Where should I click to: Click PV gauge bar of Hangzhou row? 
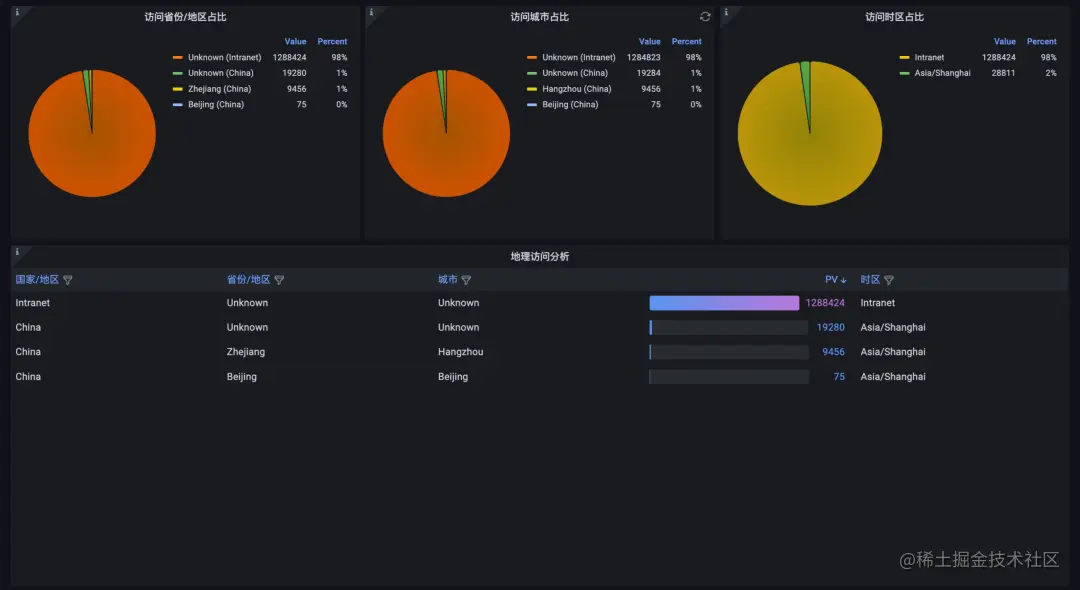(729, 352)
